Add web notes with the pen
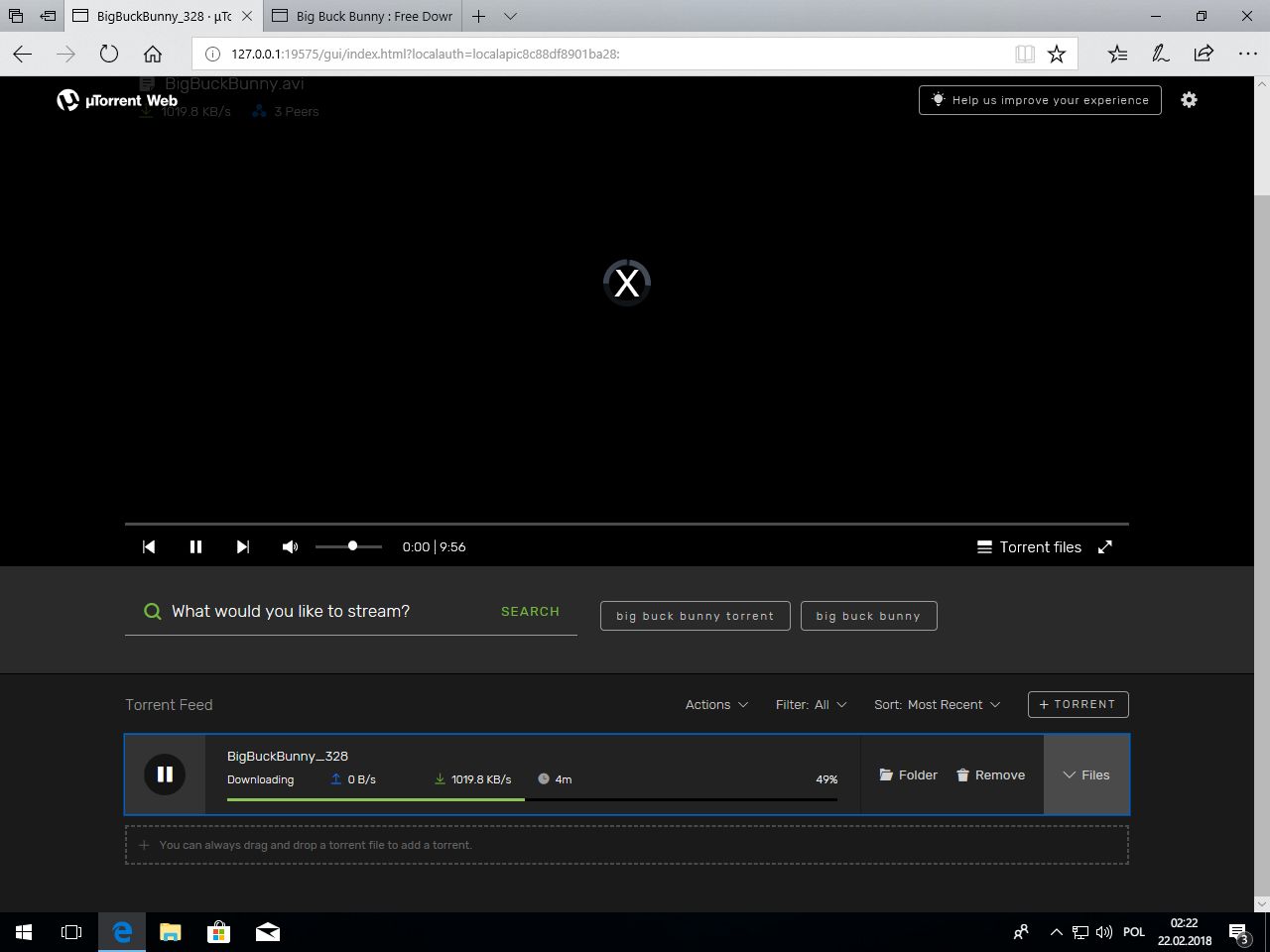 [1161, 54]
